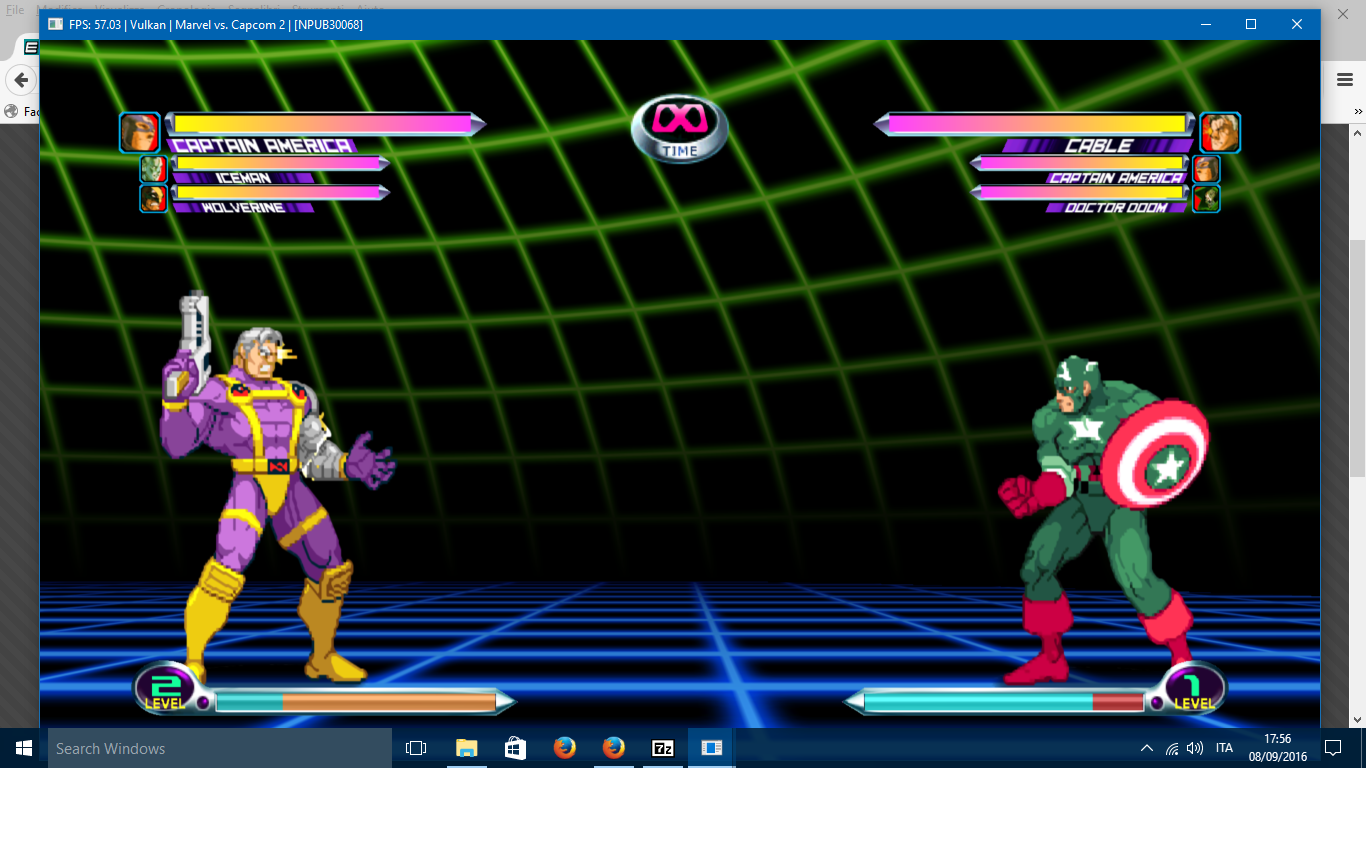Click the Wolverine health bar

tap(280, 192)
